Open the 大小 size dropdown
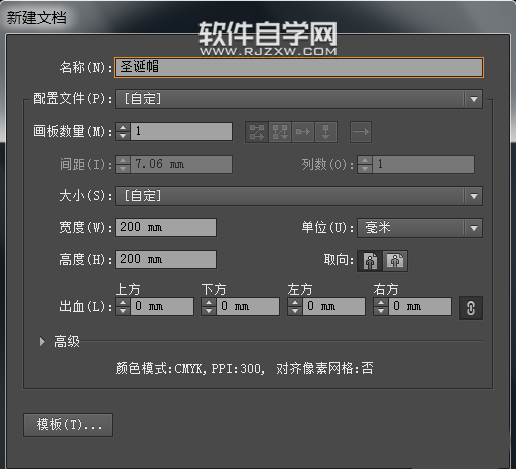This screenshot has height=469, width=516. [x=299, y=196]
